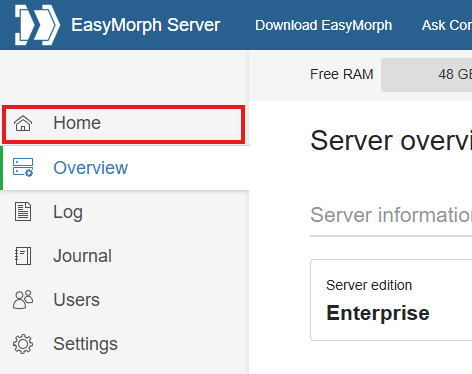This screenshot has width=472, height=374.
Task: Select the Overview sidebar item
Action: tap(125, 168)
